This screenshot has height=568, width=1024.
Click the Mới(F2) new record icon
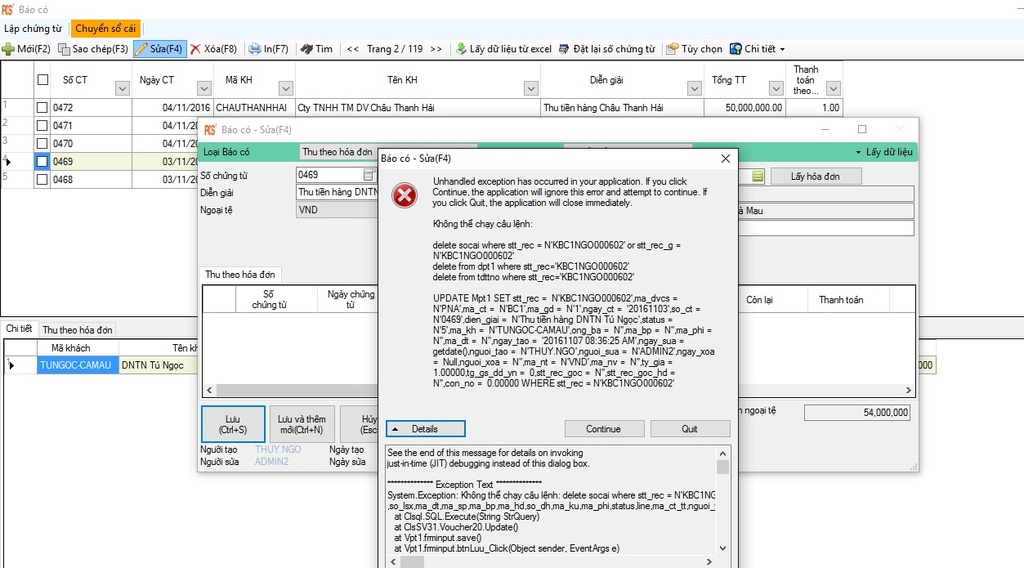click(8, 49)
